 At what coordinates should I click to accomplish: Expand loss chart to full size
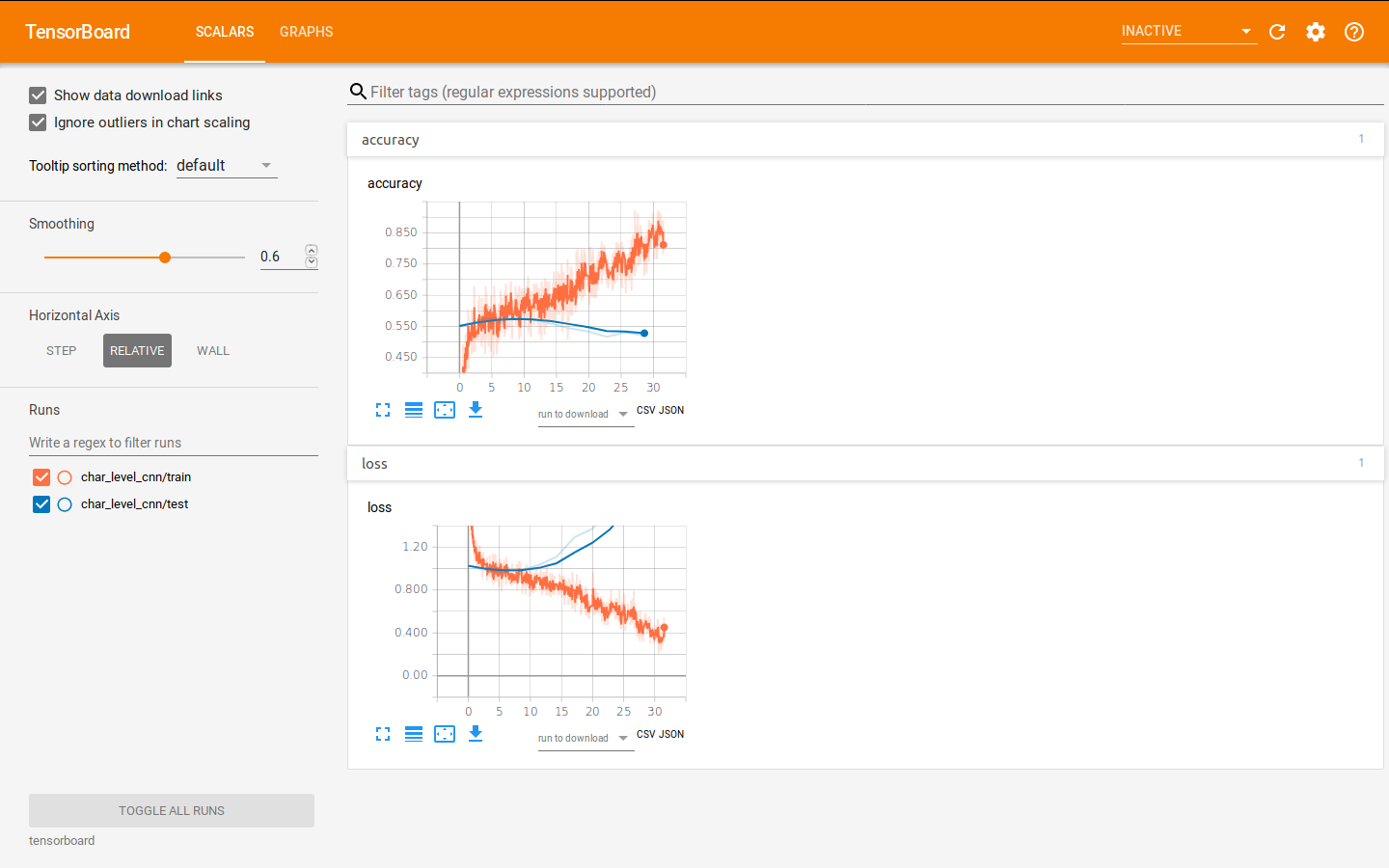pos(383,734)
